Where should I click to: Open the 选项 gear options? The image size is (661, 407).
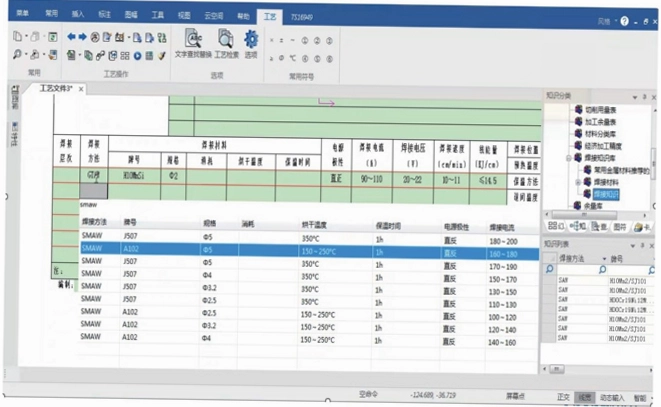pyautogui.click(x=251, y=44)
